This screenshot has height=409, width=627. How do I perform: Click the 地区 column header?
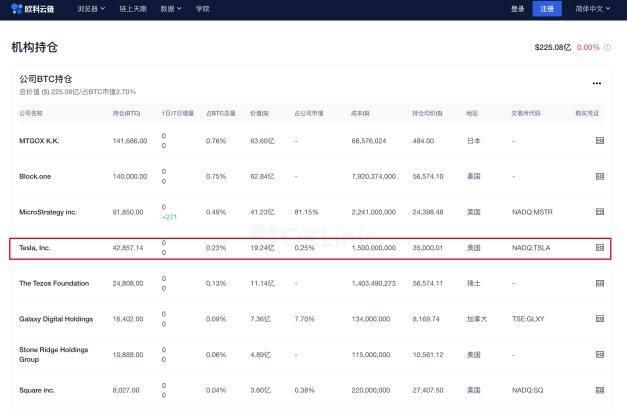[472, 113]
